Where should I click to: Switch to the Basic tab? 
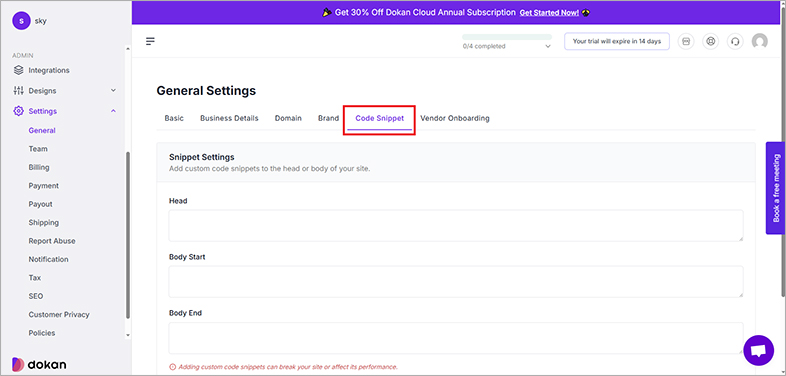pyautogui.click(x=174, y=118)
